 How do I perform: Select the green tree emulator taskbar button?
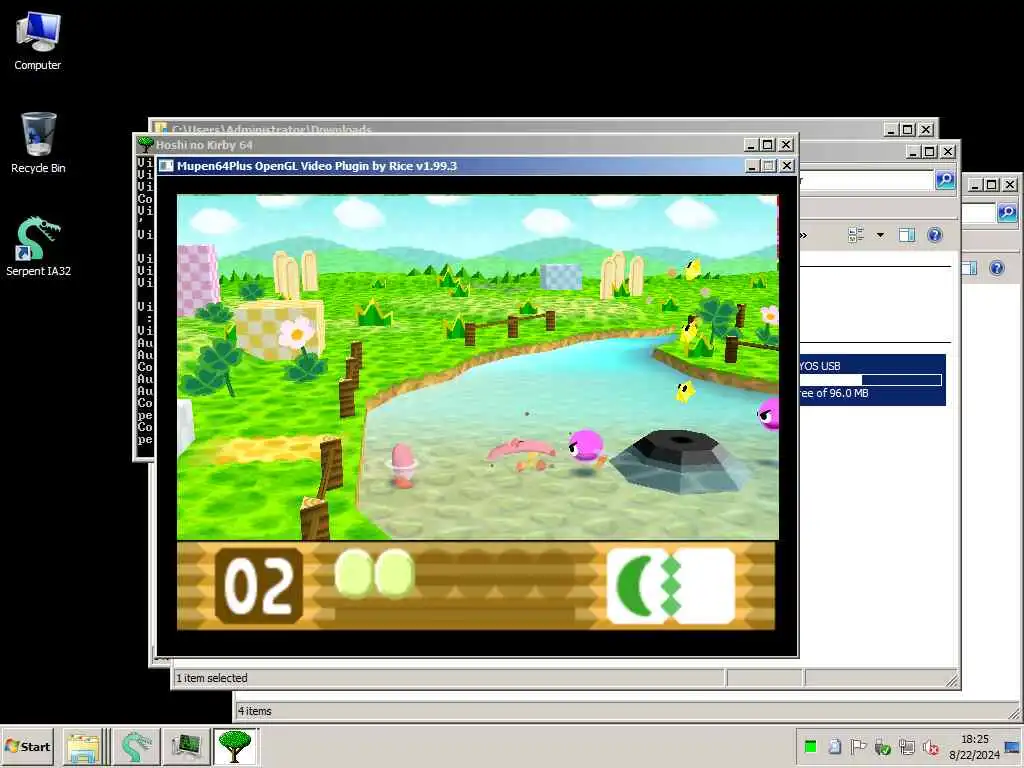(235, 747)
